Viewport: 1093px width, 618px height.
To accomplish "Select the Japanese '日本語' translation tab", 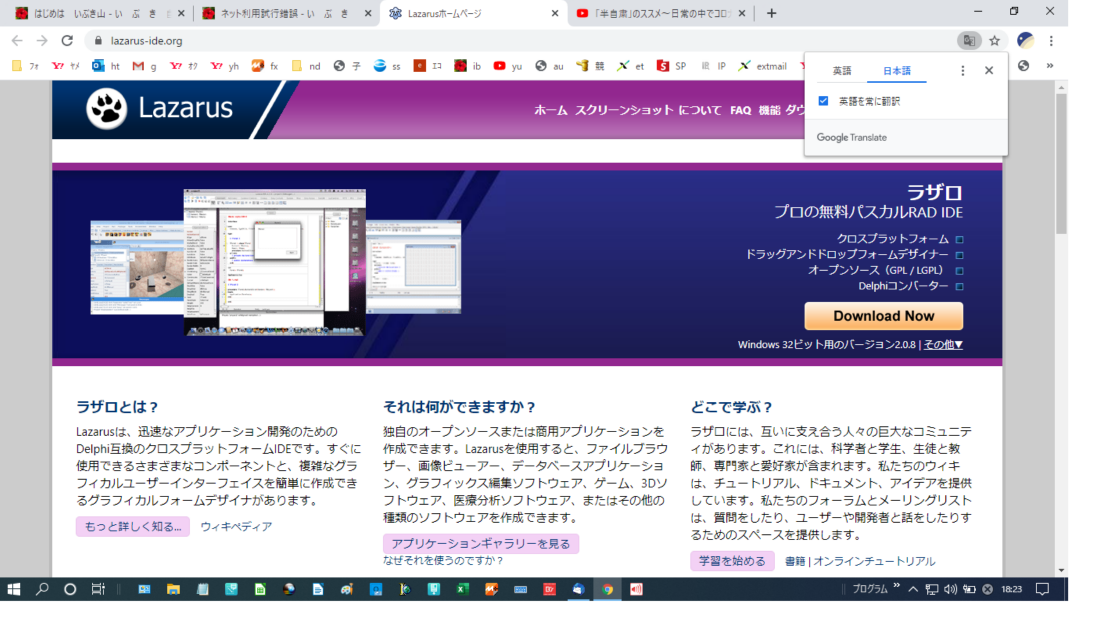I will click(x=896, y=70).
